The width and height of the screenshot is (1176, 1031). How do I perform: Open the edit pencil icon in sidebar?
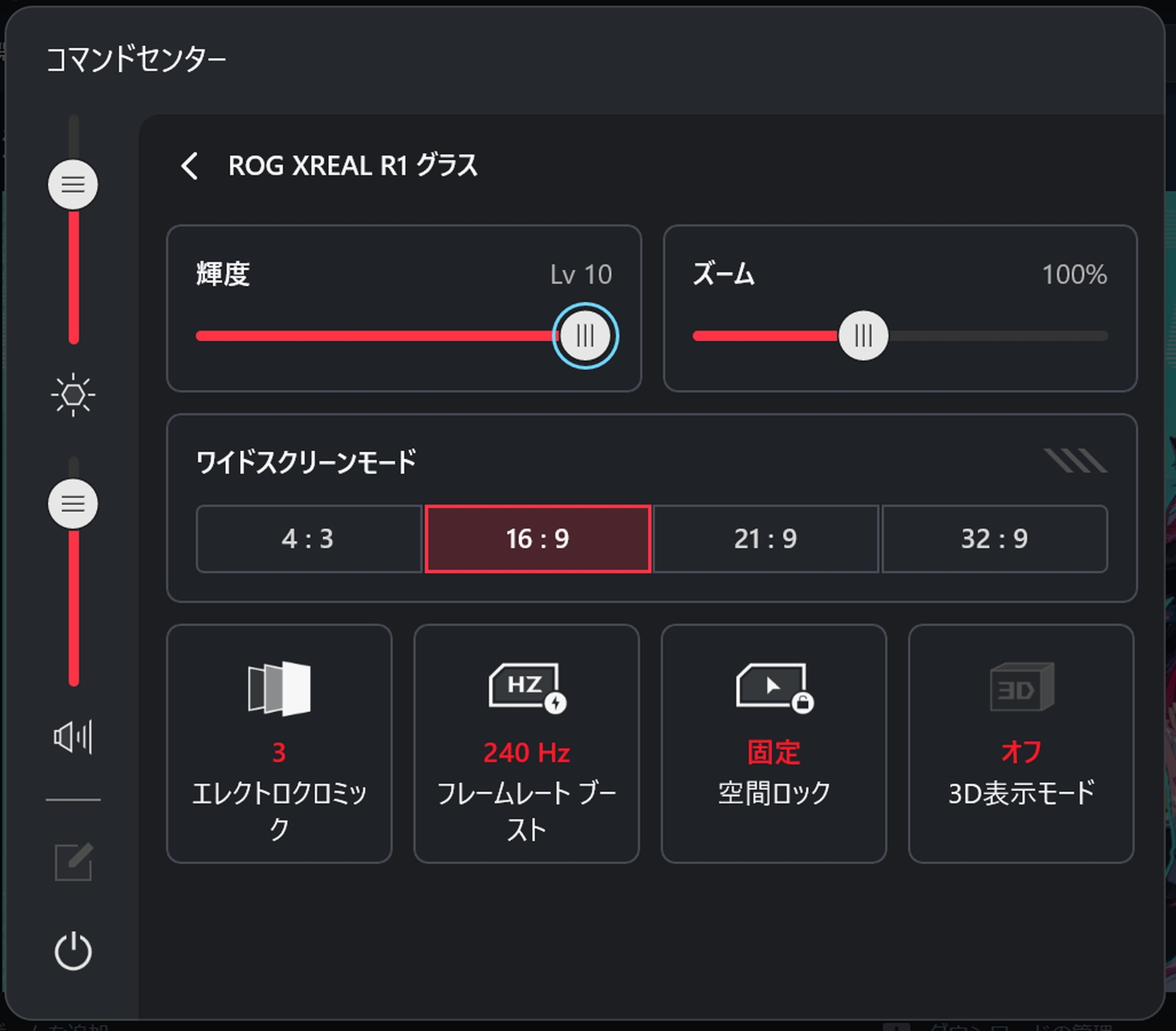point(73,862)
